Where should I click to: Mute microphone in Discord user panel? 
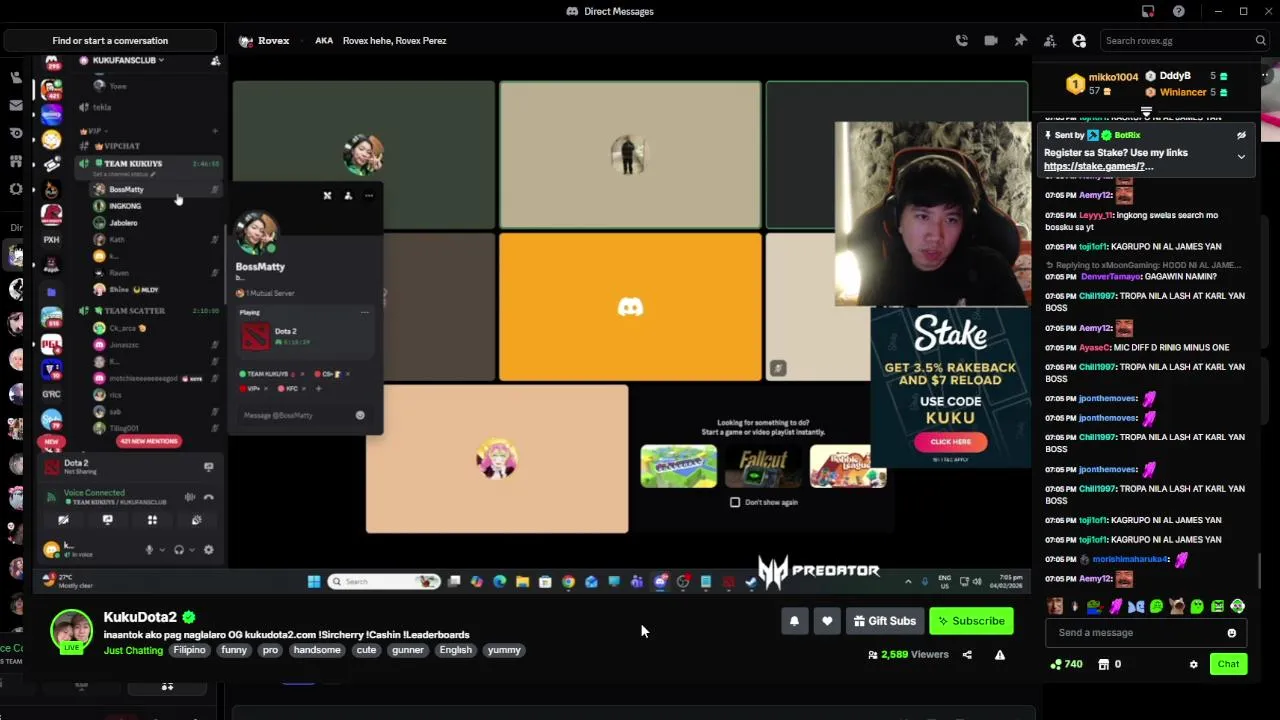click(x=149, y=550)
